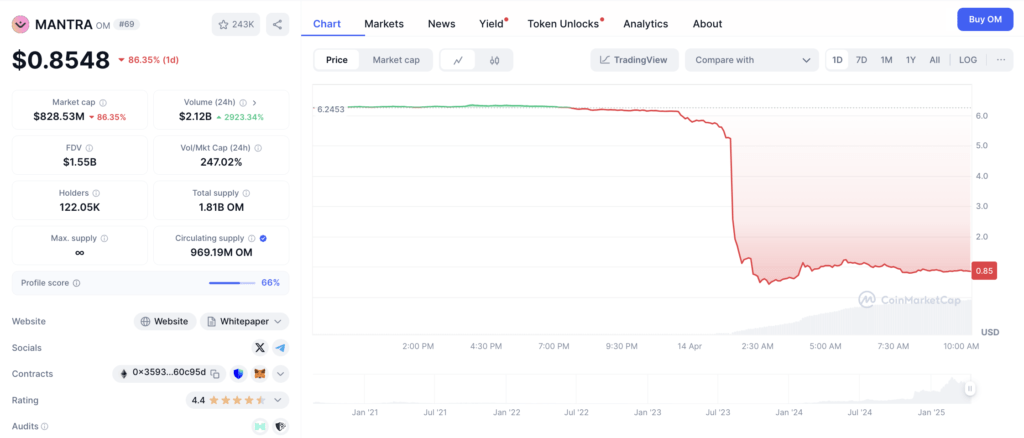Image resolution: width=1024 pixels, height=438 pixels.
Task: Select the 7D time range
Action: (861, 60)
